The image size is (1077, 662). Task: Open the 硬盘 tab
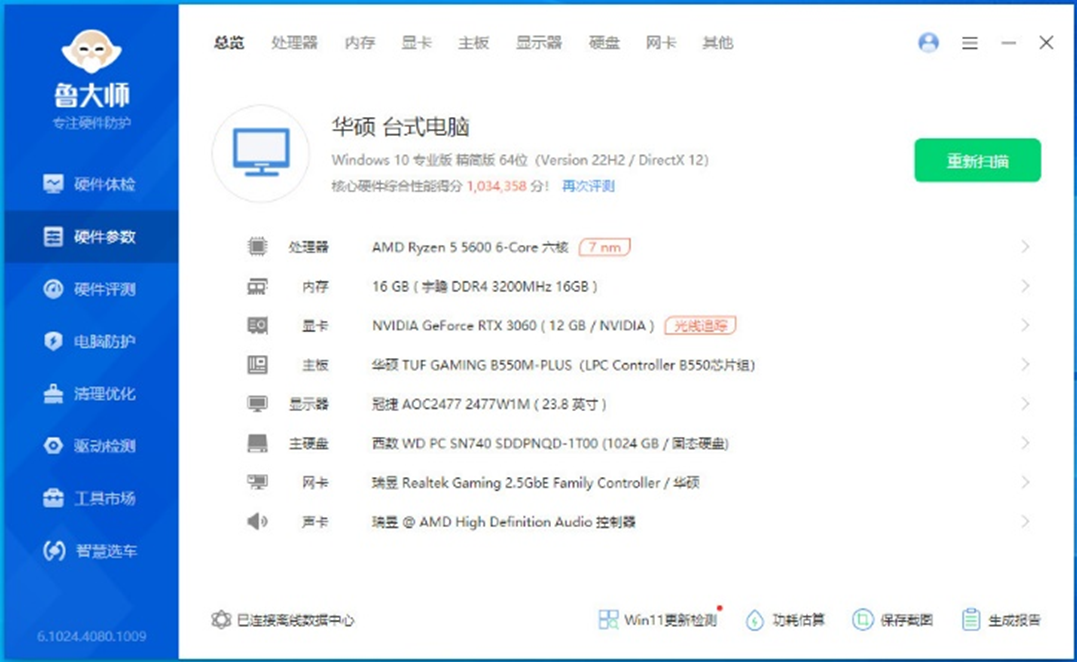tap(604, 43)
